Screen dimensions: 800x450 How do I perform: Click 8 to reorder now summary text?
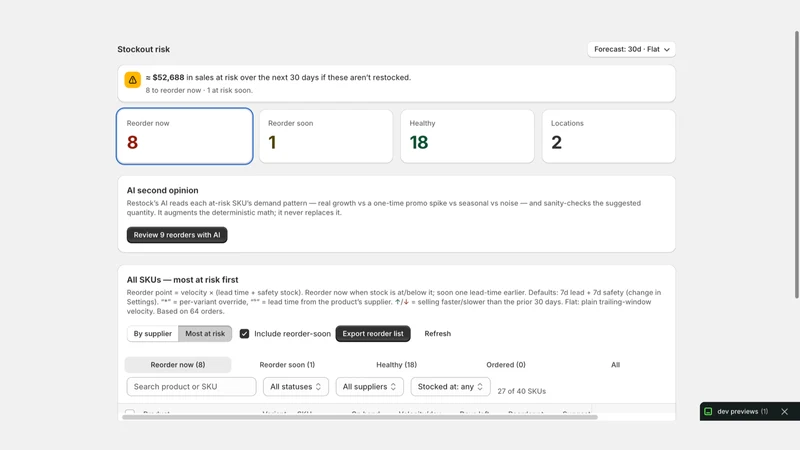coord(173,90)
